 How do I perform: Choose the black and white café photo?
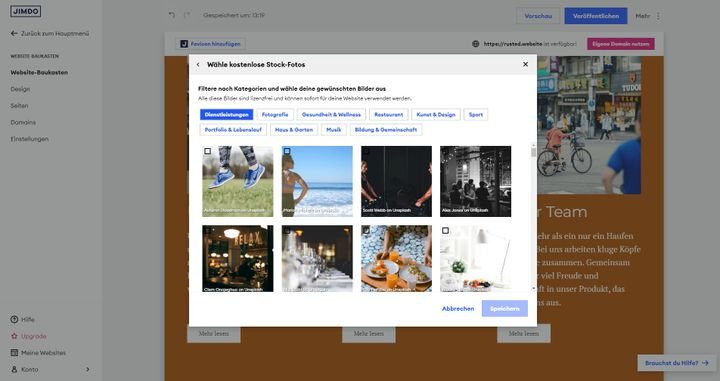(475, 181)
